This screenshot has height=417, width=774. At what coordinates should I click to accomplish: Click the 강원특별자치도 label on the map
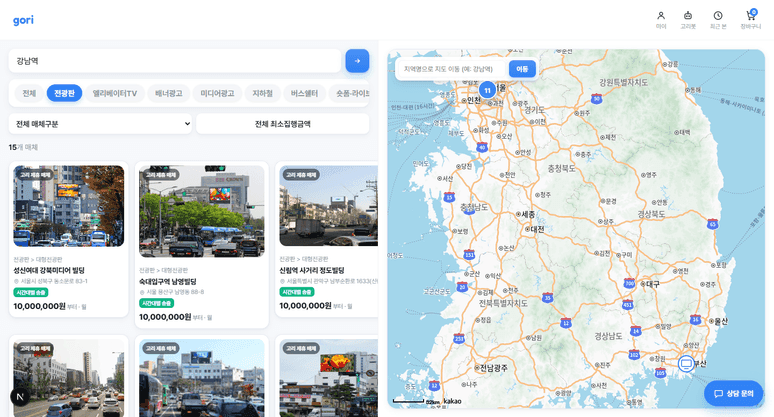(623, 82)
